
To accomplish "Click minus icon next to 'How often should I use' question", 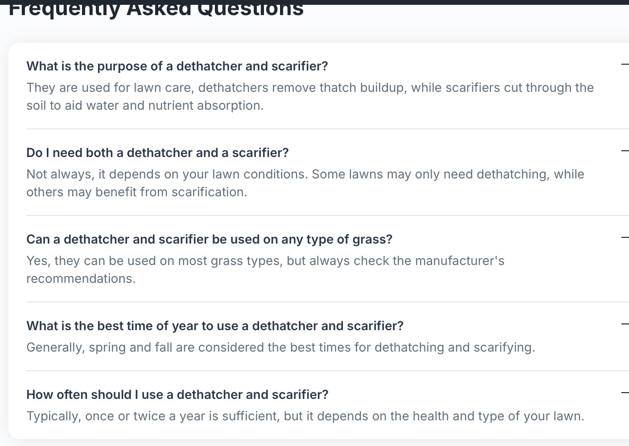I will (624, 394).
